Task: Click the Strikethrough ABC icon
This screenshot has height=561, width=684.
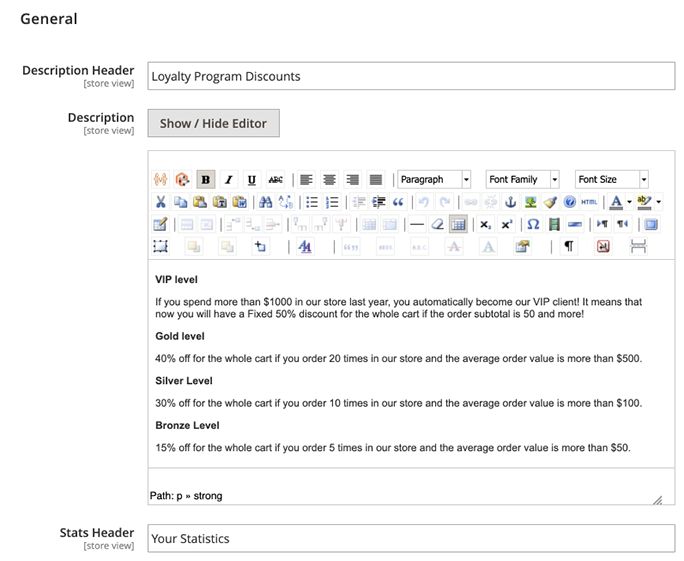Action: tap(275, 180)
